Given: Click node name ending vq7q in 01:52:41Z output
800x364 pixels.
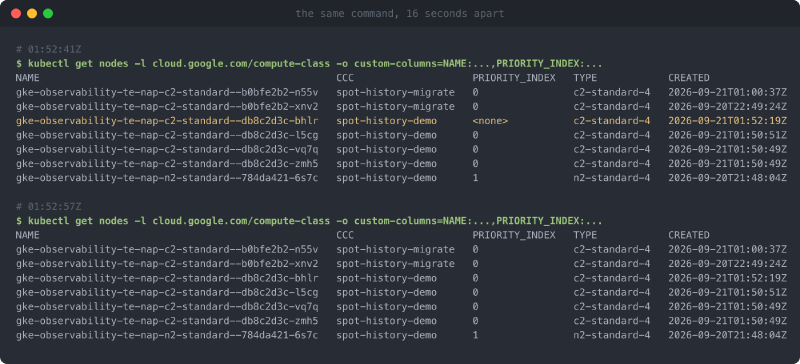Looking at the screenshot, I should tap(167, 150).
